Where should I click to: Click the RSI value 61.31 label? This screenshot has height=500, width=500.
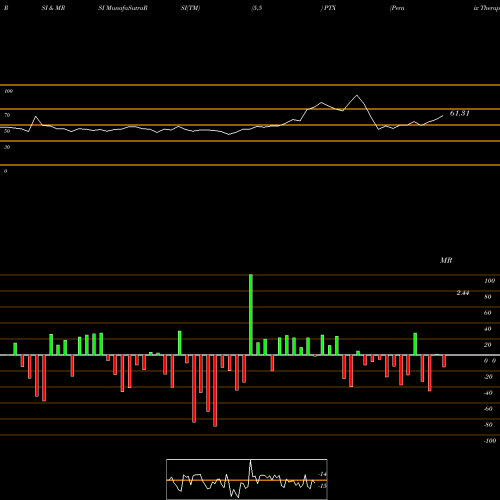pyautogui.click(x=460, y=113)
